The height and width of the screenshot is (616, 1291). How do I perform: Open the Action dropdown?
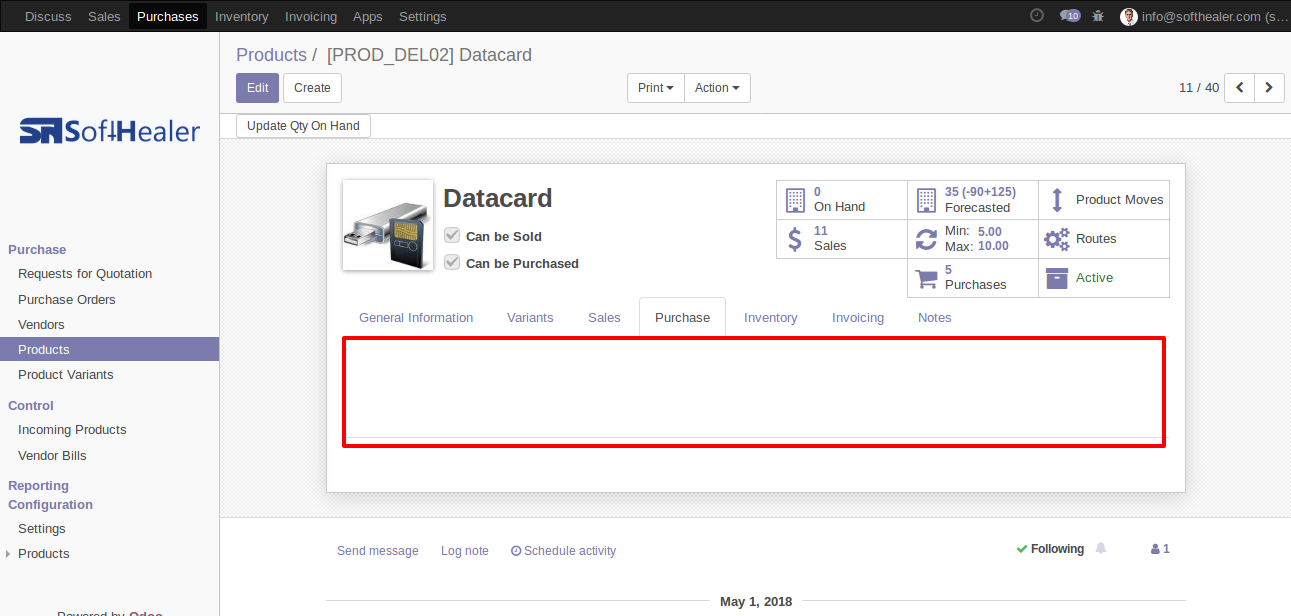click(x=717, y=88)
